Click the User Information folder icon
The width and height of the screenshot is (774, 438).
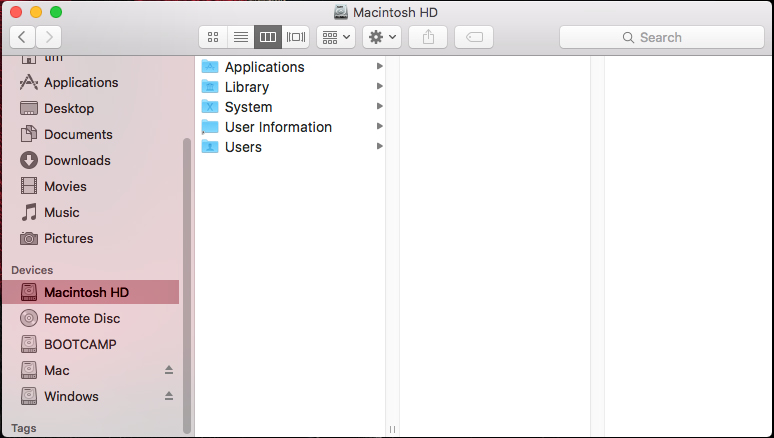point(210,126)
